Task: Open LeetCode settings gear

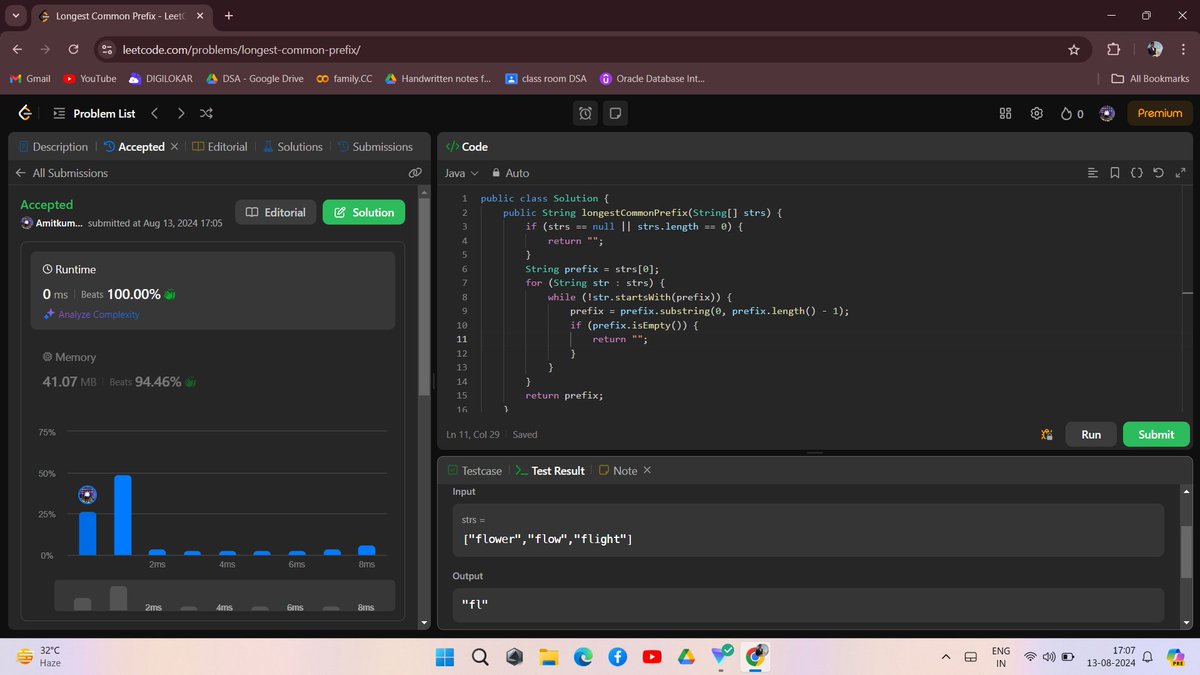Action: pos(1037,113)
